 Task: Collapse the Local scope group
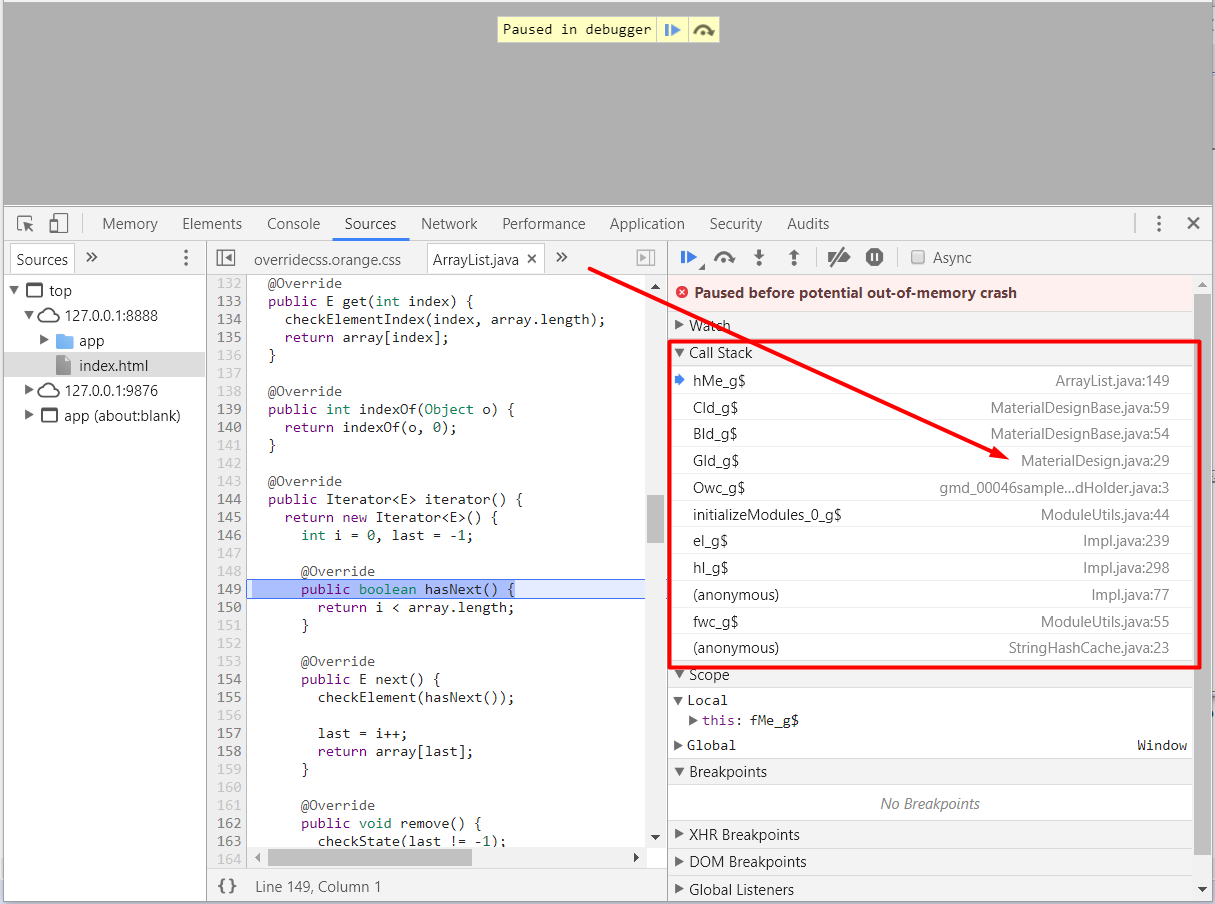pos(679,700)
